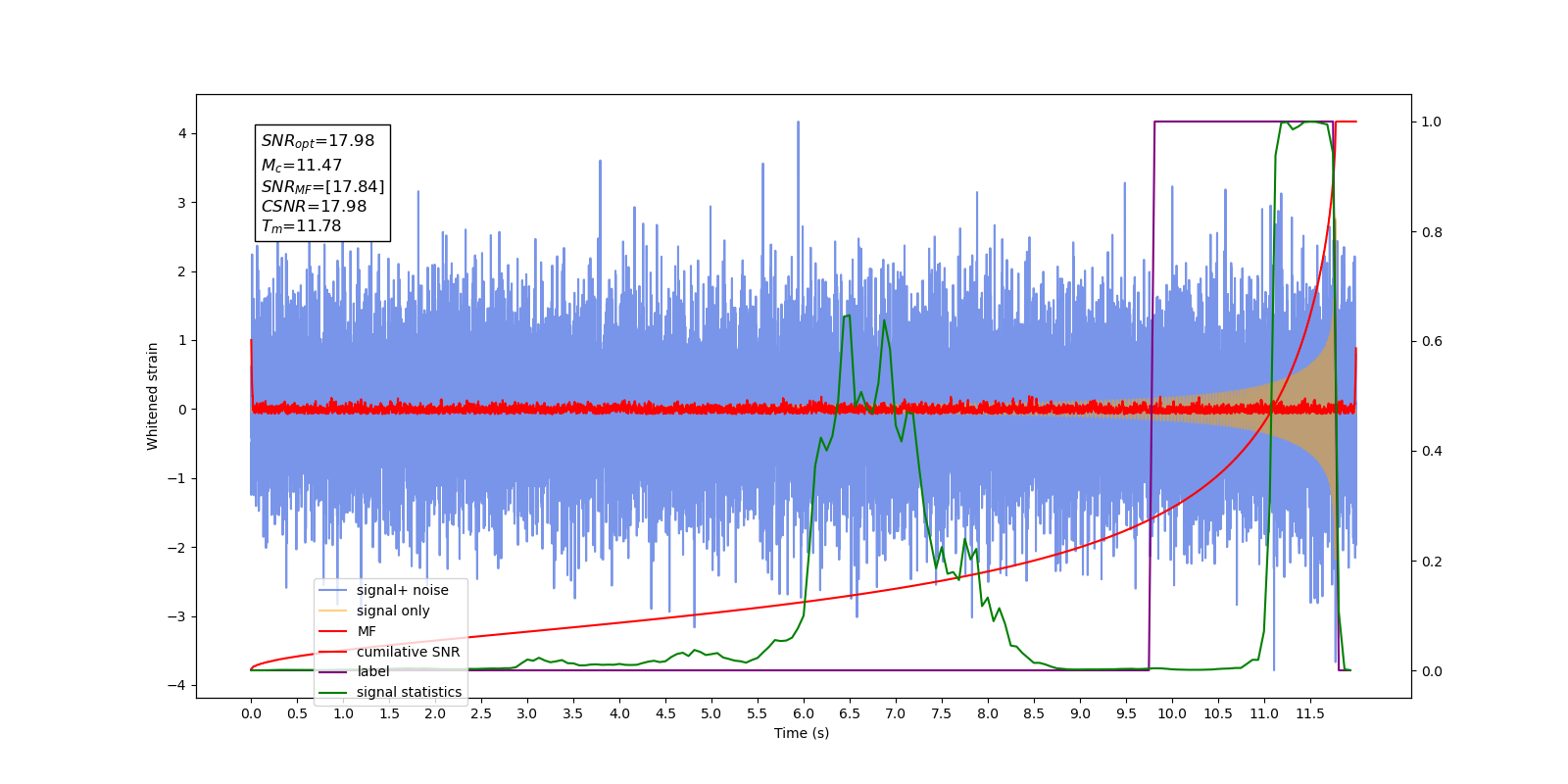Click the green line swatch for signal statistics

pos(333,692)
